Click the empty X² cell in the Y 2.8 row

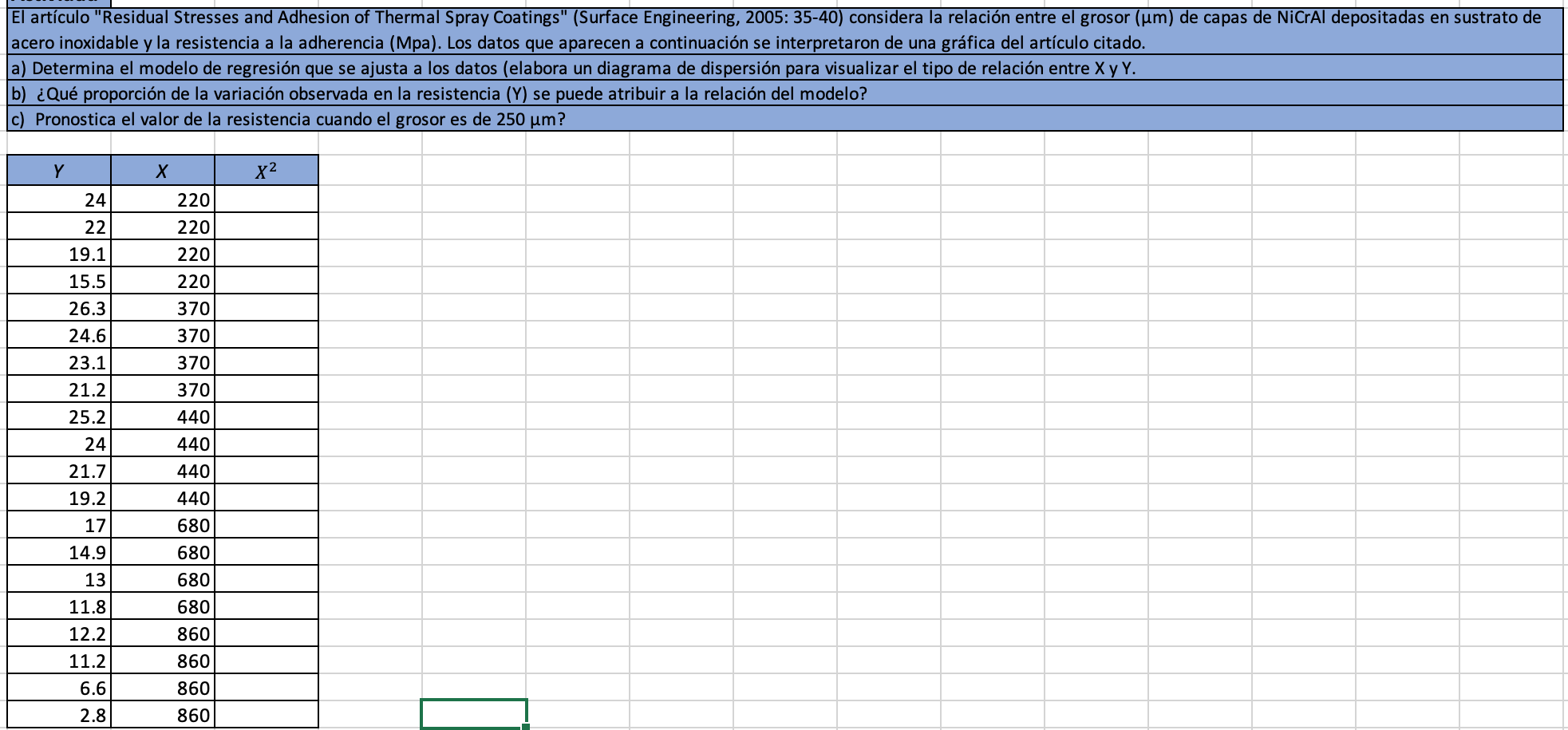point(267,715)
